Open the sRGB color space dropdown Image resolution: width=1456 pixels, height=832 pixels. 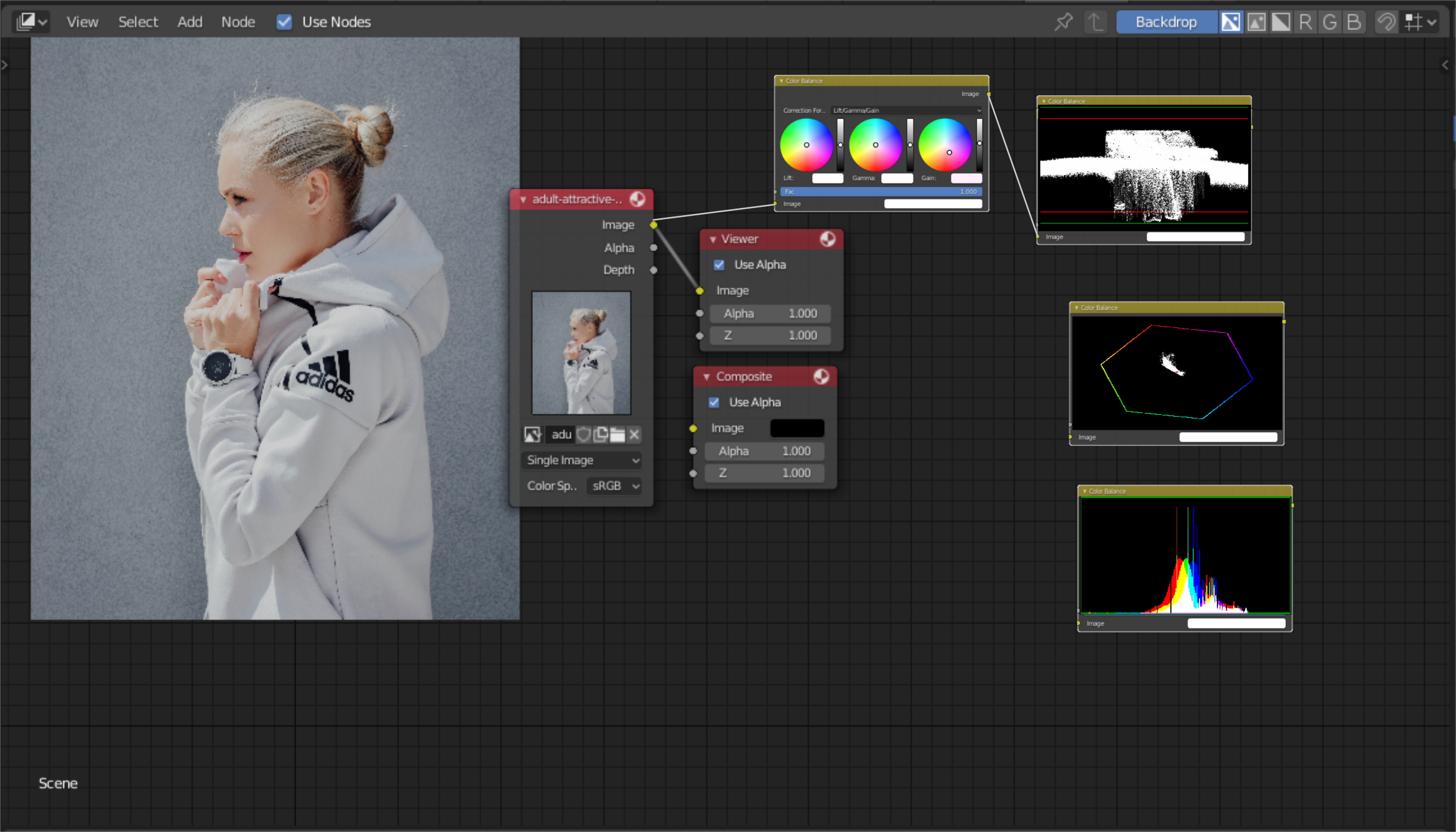[614, 486]
